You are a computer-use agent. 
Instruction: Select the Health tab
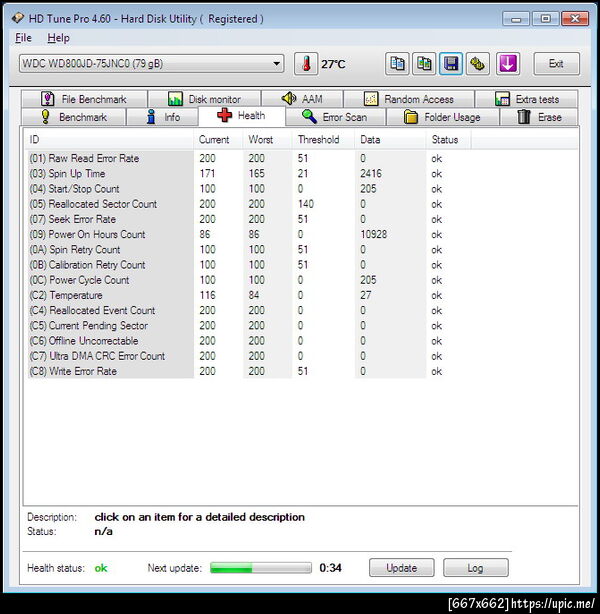[242, 116]
